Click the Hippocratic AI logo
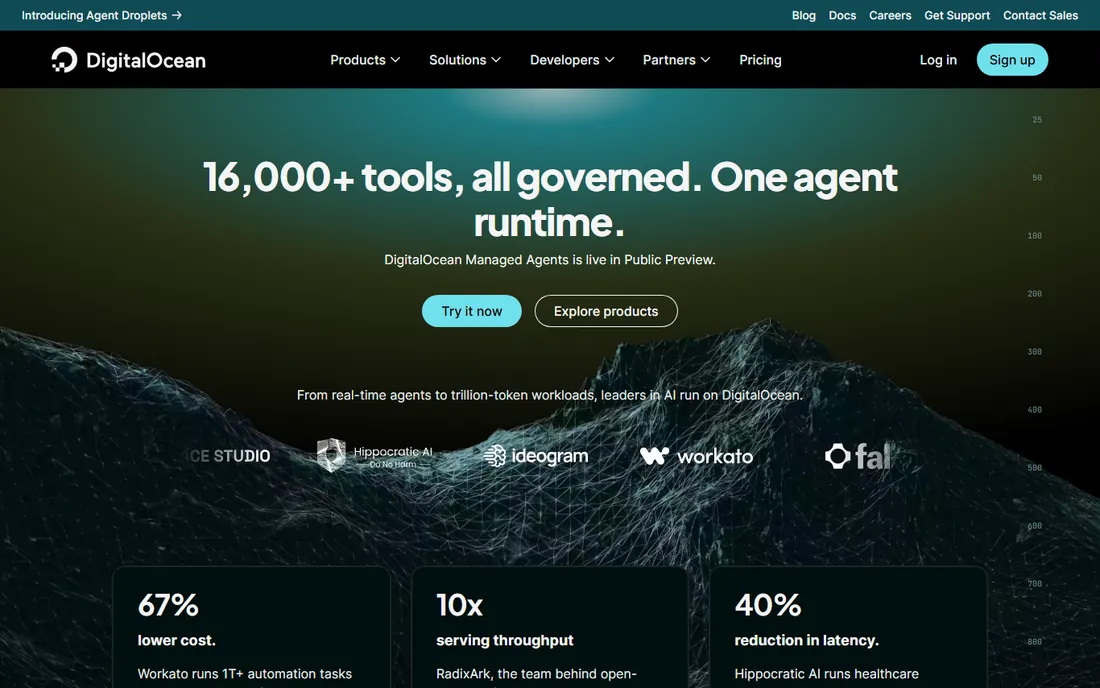The height and width of the screenshot is (688, 1100). point(375,456)
